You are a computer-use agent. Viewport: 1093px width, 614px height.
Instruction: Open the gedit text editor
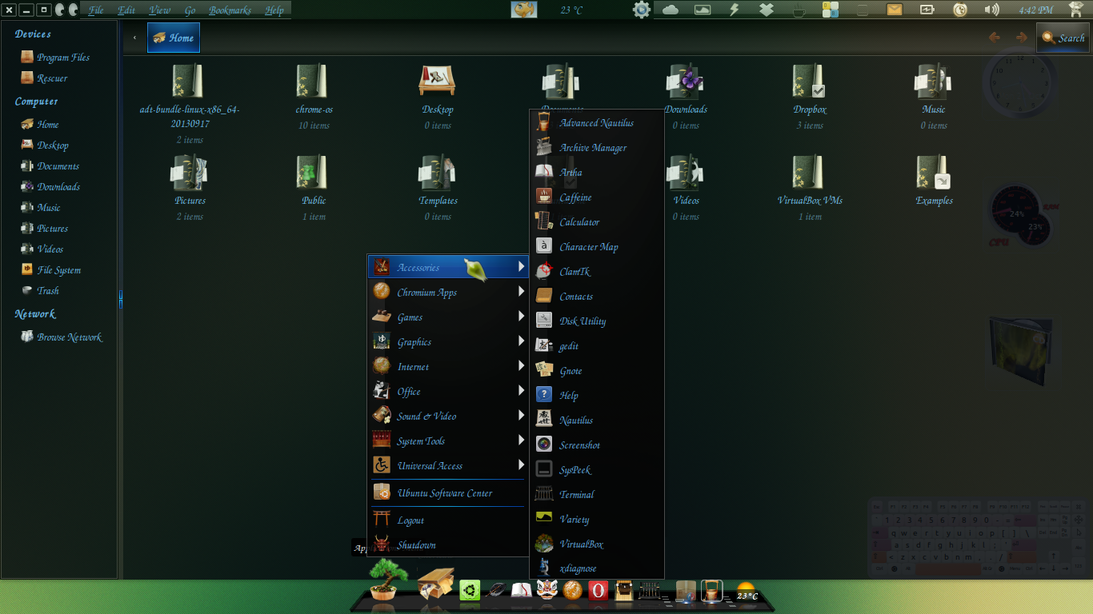point(597,346)
